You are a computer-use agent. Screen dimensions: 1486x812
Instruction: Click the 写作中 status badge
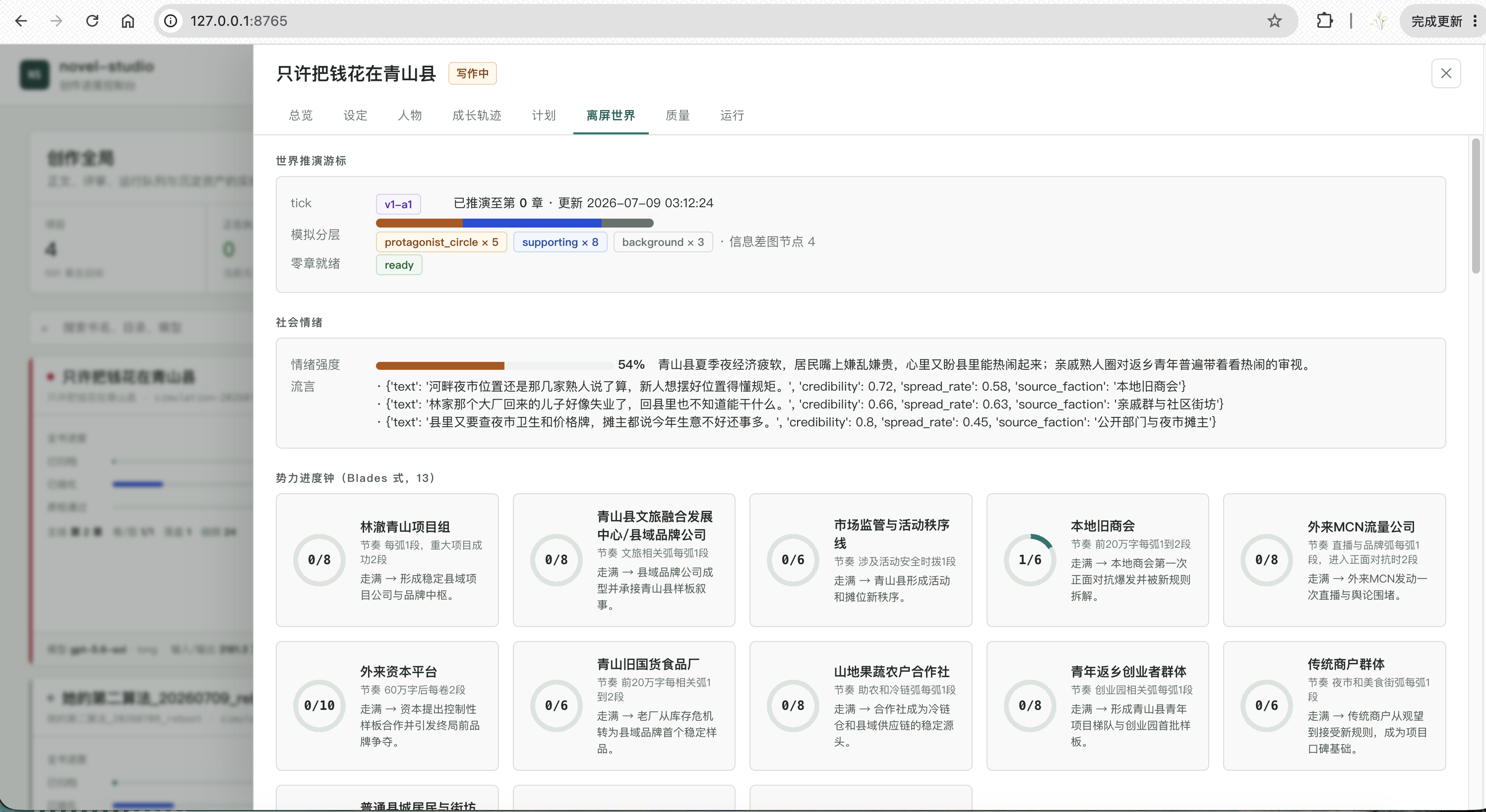472,73
